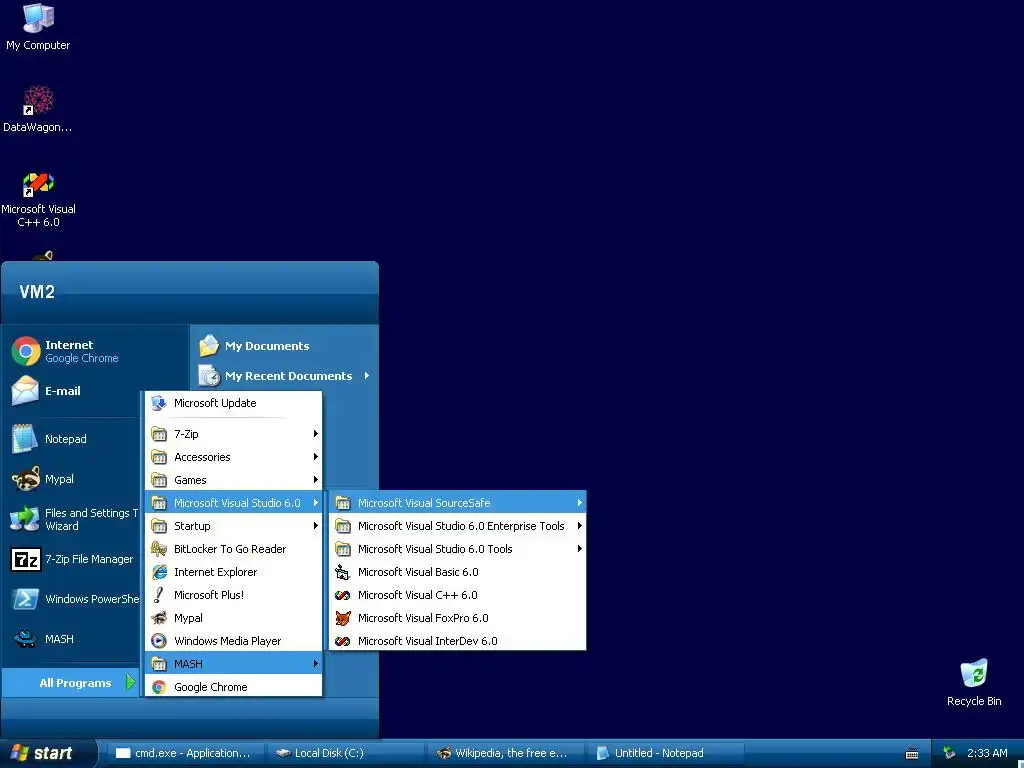Select the Accessories folder entry
The image size is (1024, 768).
tap(233, 456)
